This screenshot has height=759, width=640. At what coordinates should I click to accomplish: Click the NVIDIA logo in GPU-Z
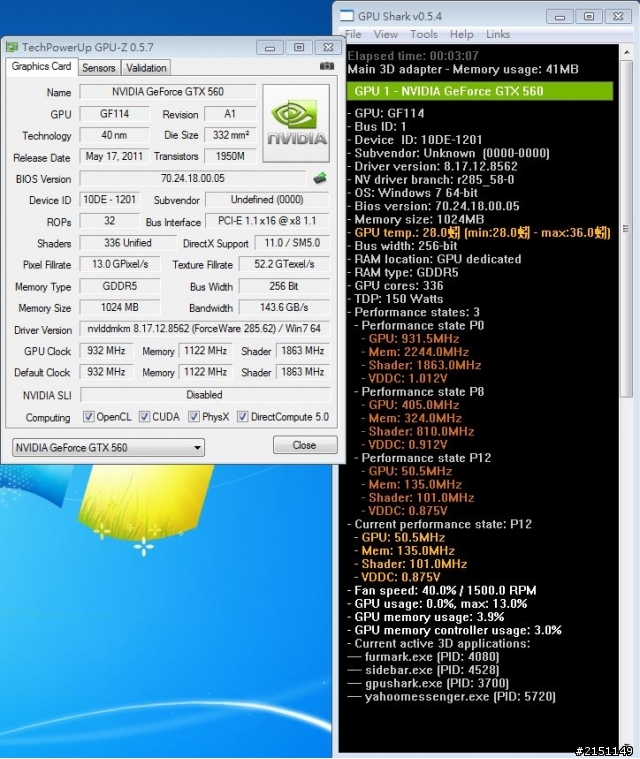click(x=296, y=123)
